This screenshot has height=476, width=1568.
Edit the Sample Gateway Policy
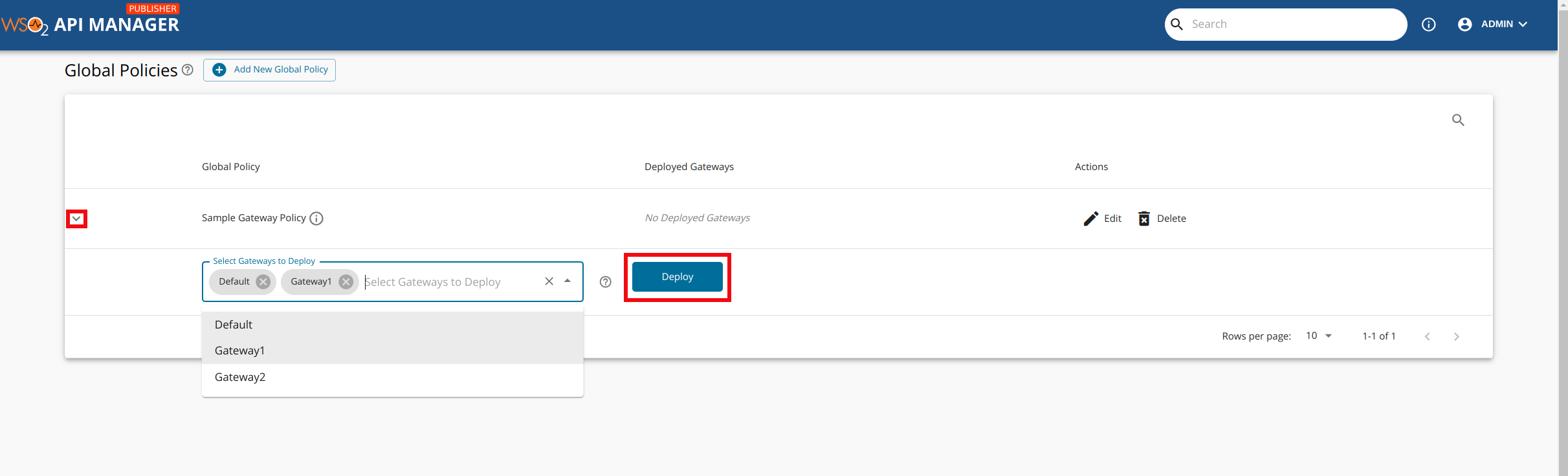coord(1103,219)
